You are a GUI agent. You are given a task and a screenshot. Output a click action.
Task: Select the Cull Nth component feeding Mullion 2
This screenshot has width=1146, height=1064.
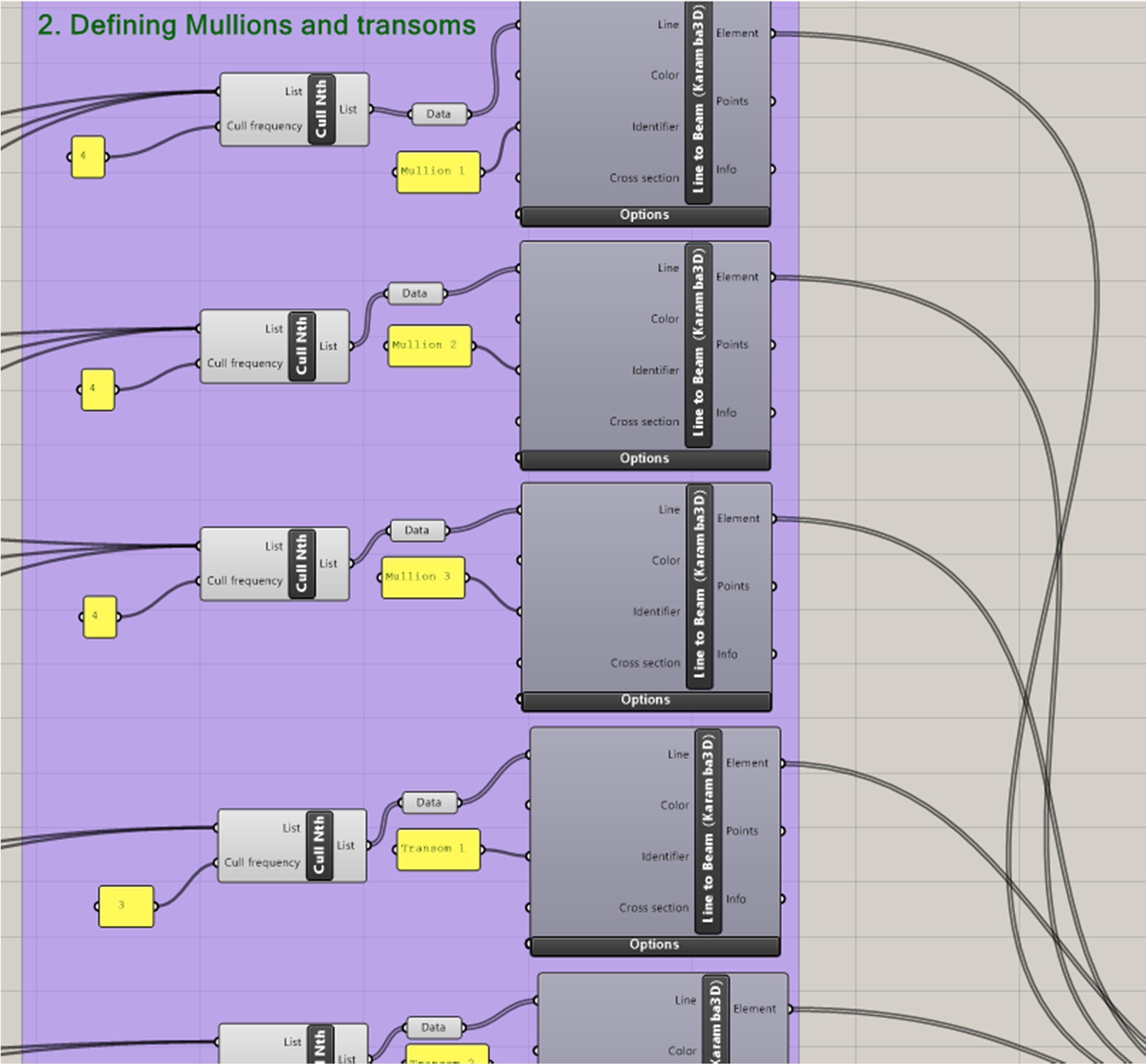coord(301,346)
